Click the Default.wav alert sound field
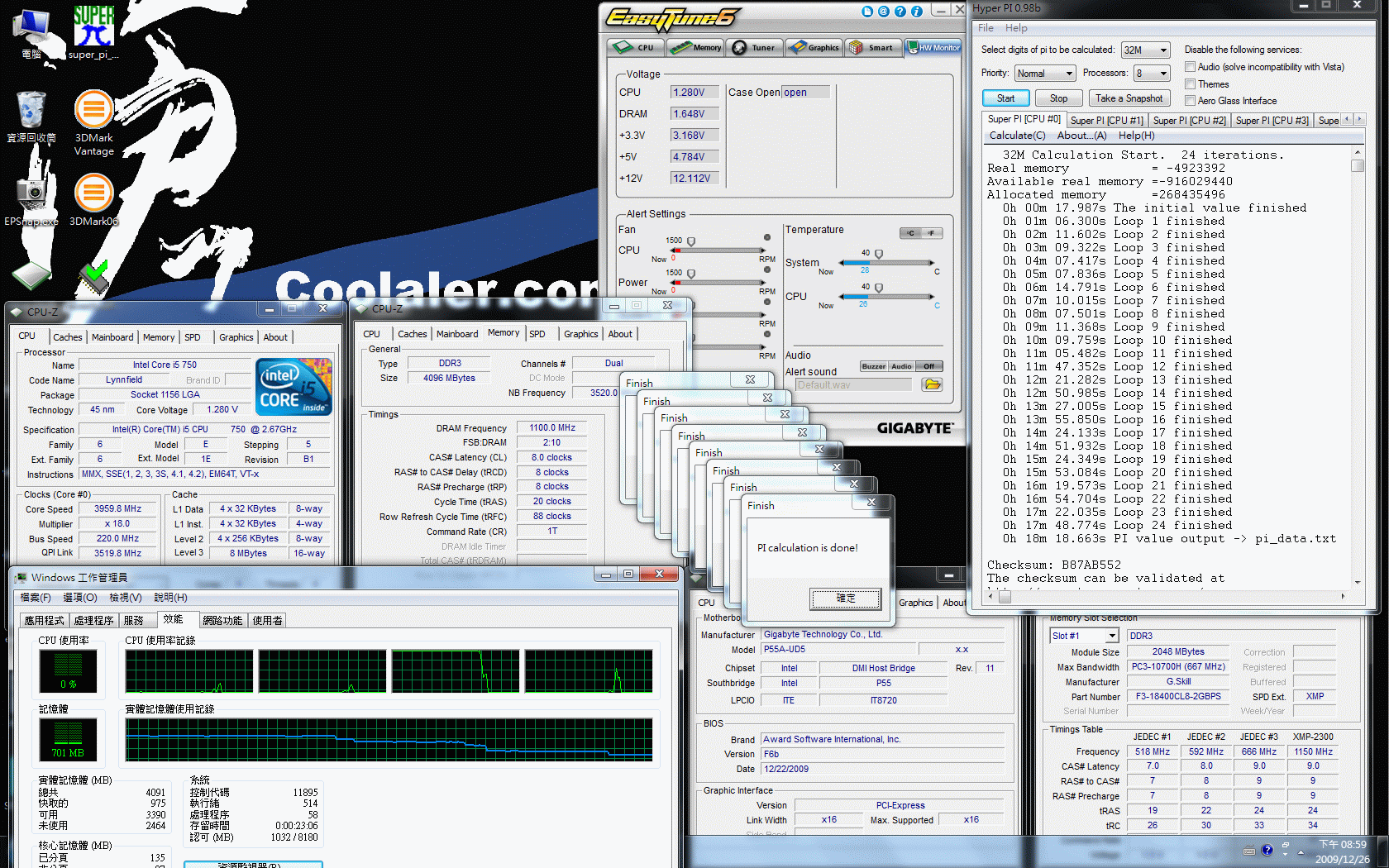Image resolution: width=1389 pixels, height=868 pixels. click(x=853, y=385)
